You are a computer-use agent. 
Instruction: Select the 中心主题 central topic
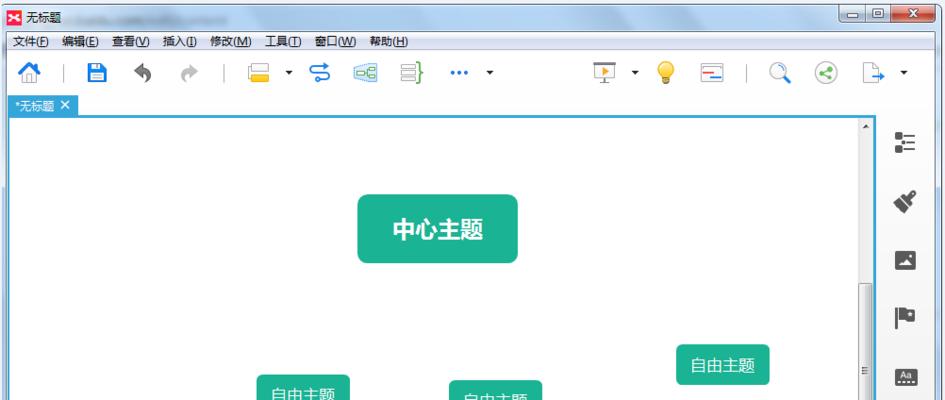click(x=438, y=229)
